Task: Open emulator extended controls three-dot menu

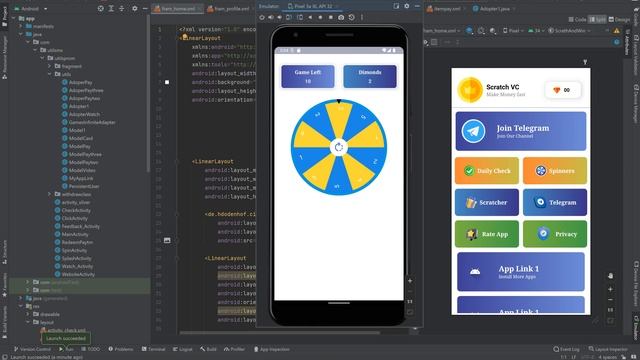Action: (x=362, y=18)
